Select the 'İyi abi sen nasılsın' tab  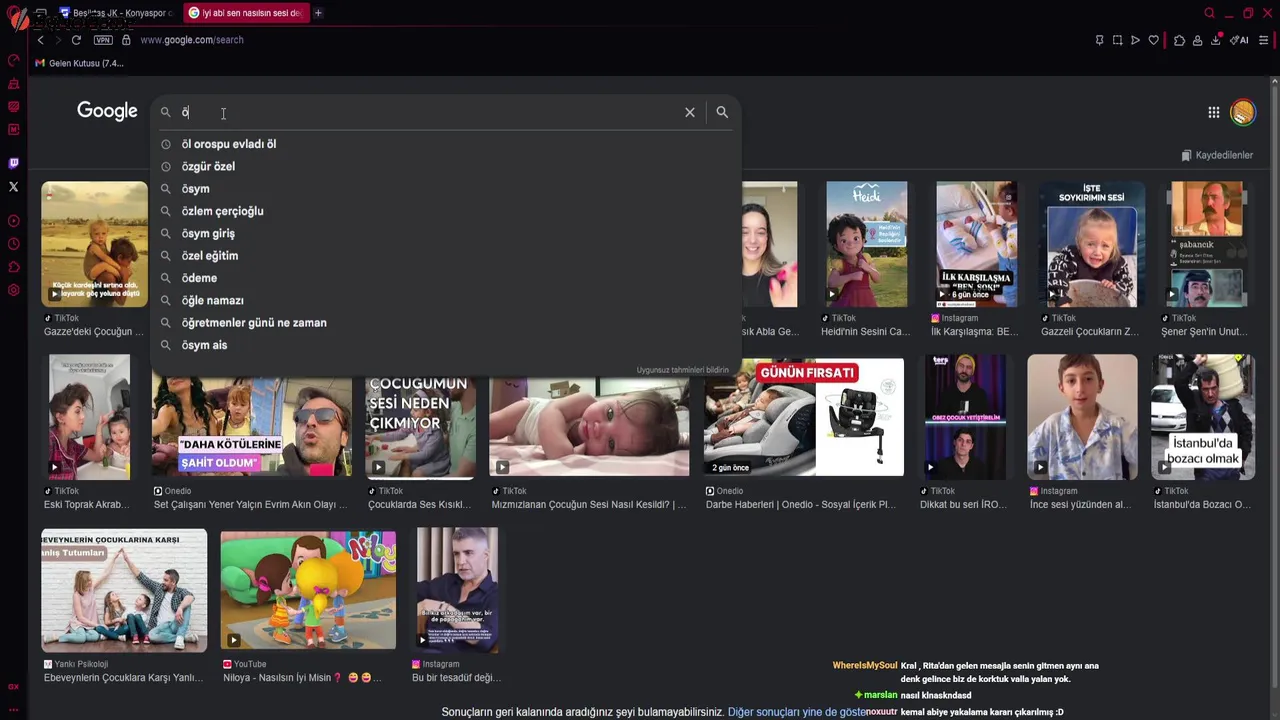point(245,13)
